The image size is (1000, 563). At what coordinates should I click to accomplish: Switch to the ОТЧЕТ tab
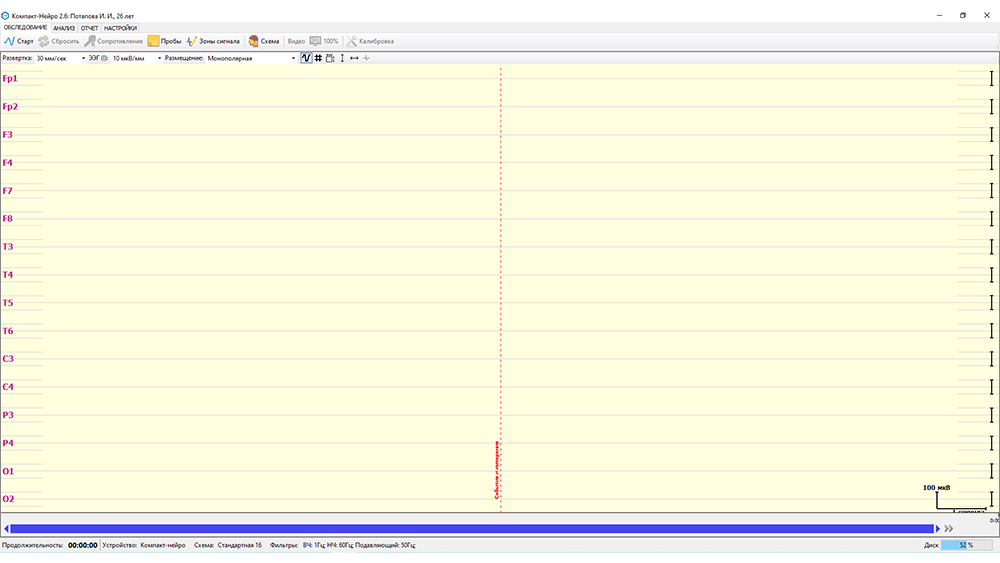(89, 28)
